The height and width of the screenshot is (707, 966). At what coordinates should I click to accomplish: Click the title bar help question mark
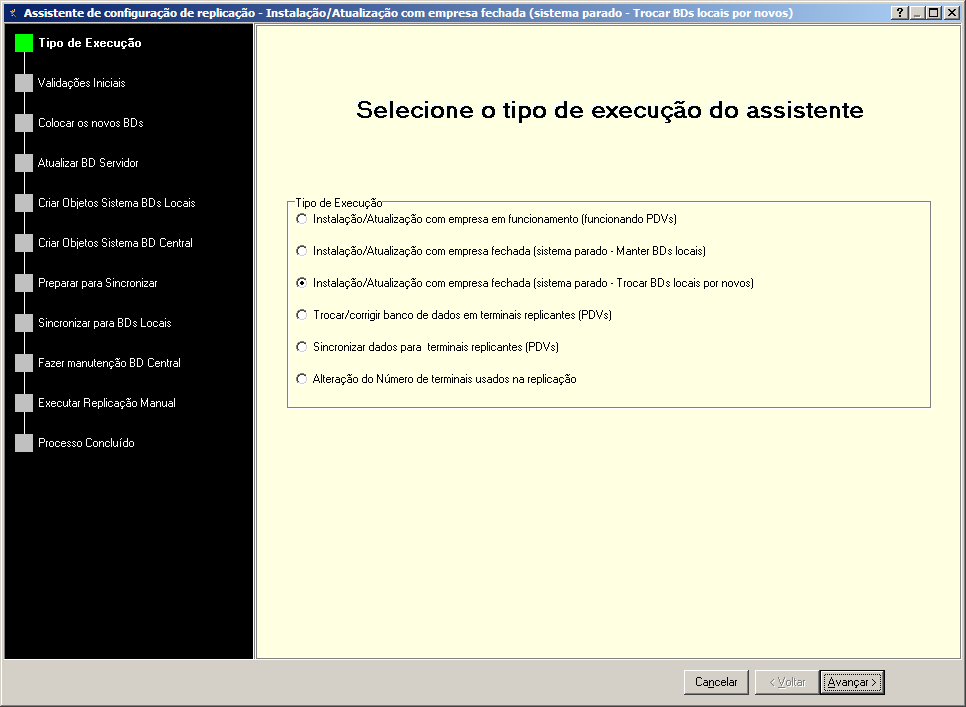point(900,13)
